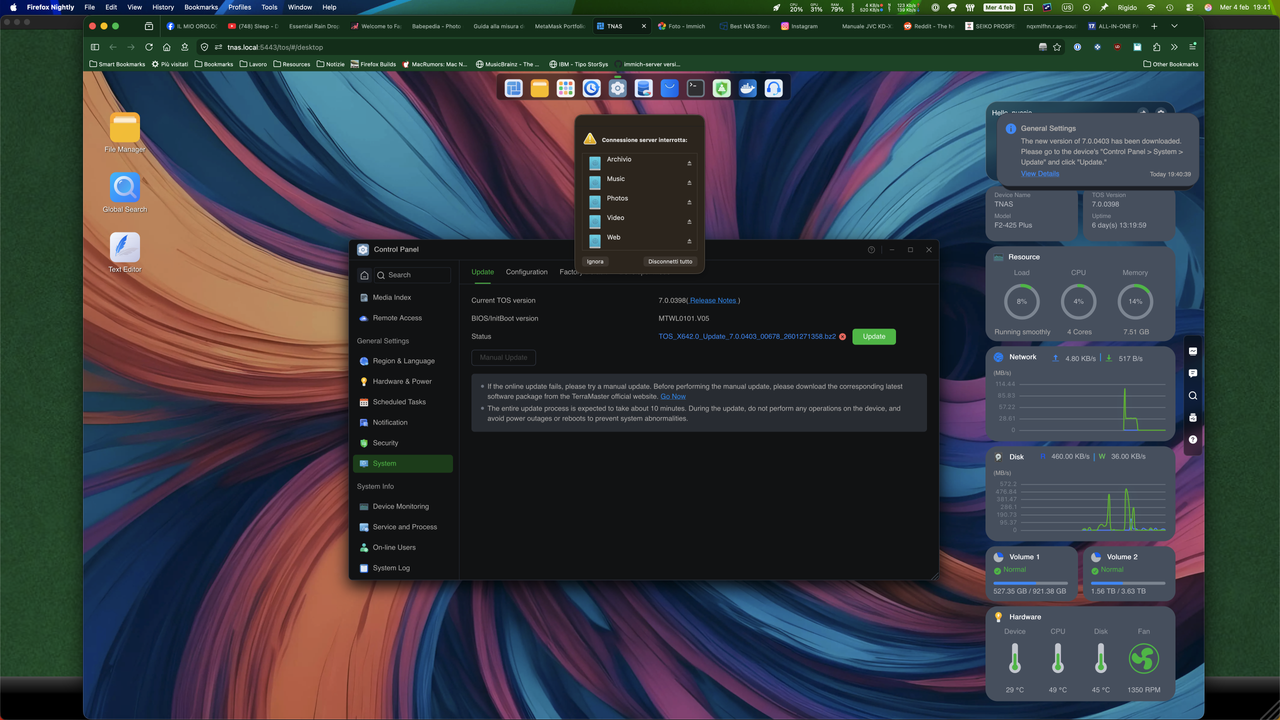Open Device Monitoring page
Screen dimensions: 1280x720
coord(403,506)
